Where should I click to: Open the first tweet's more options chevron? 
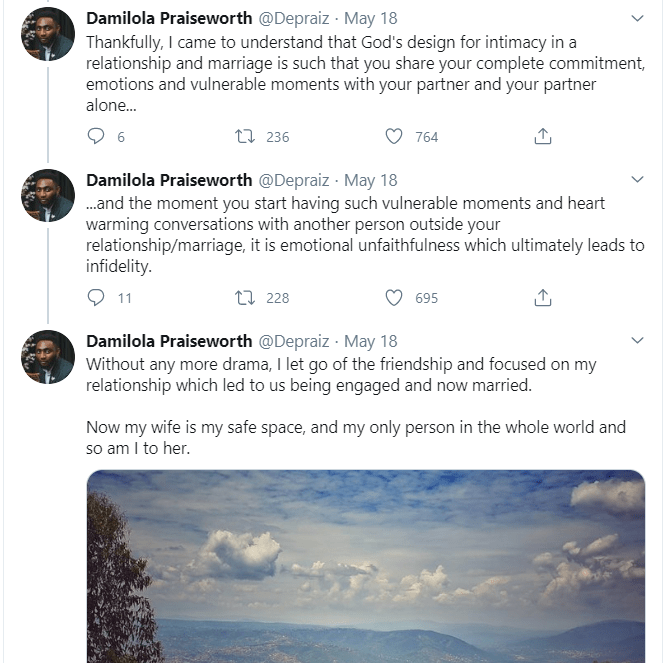[638, 19]
